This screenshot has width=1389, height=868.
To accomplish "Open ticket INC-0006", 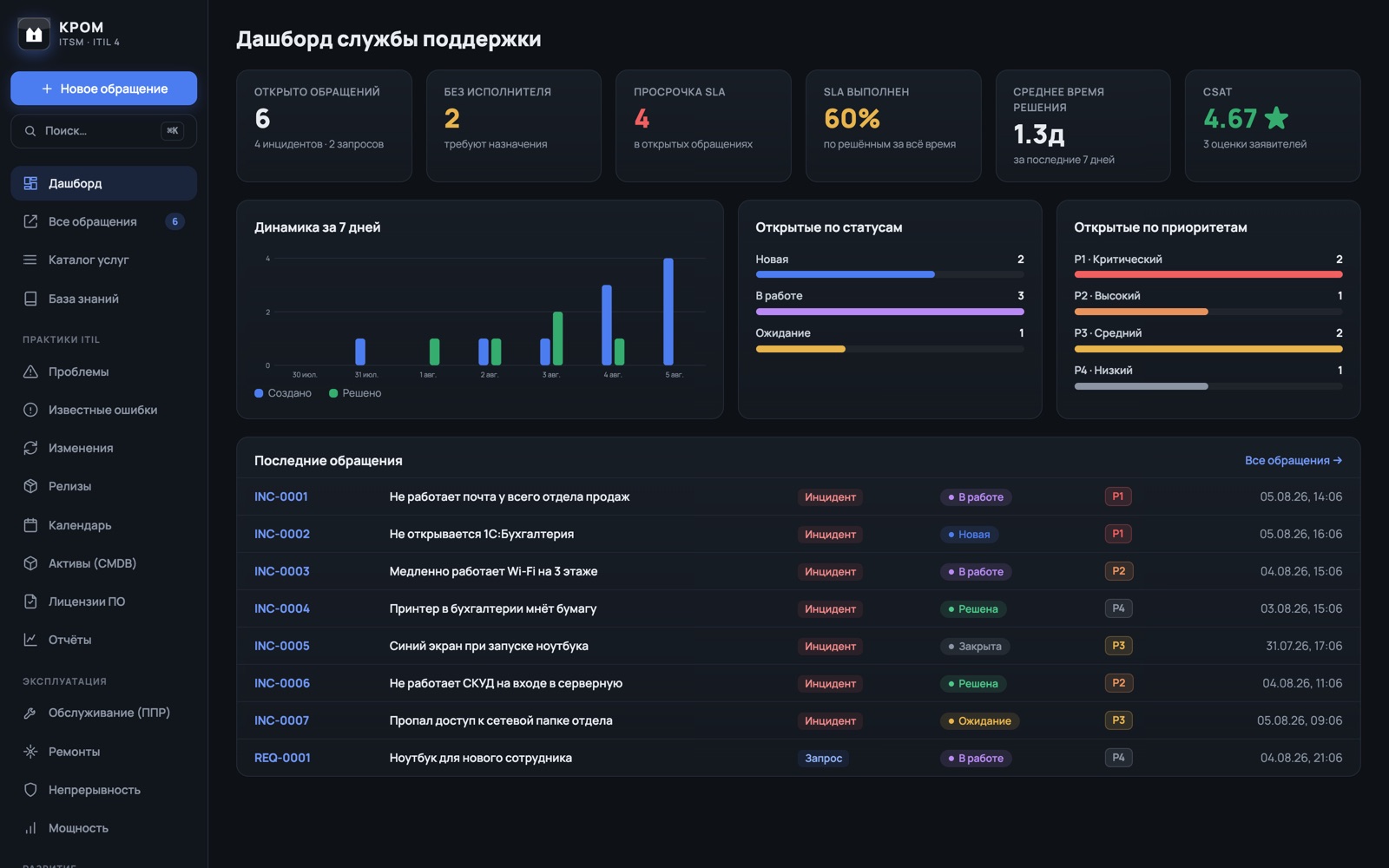I will (282, 683).
